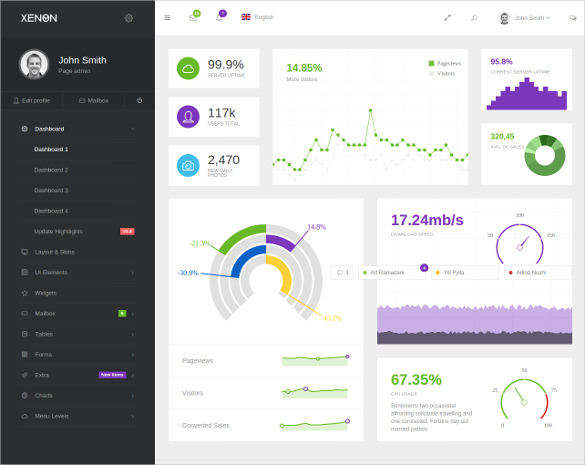The image size is (585, 465).
Task: Click the power logout icon in sidebar
Action: [140, 100]
